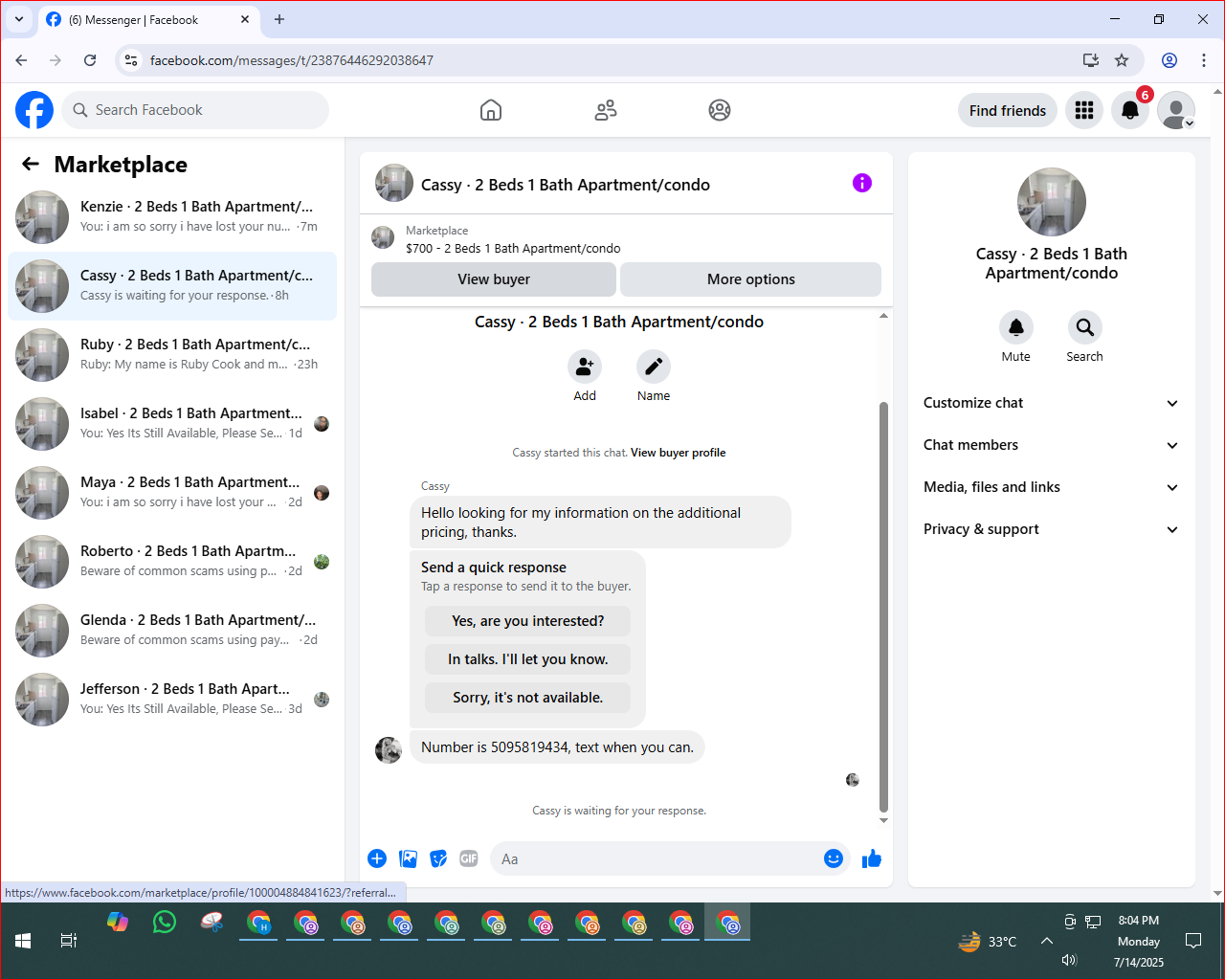The image size is (1225, 980).
Task: Open the Copilot taskbar icon
Action: [118, 923]
